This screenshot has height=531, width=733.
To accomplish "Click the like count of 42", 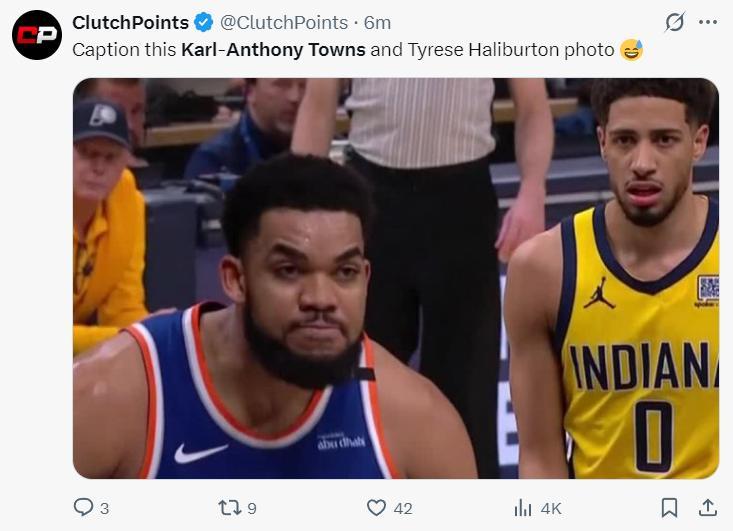I will tap(402, 509).
